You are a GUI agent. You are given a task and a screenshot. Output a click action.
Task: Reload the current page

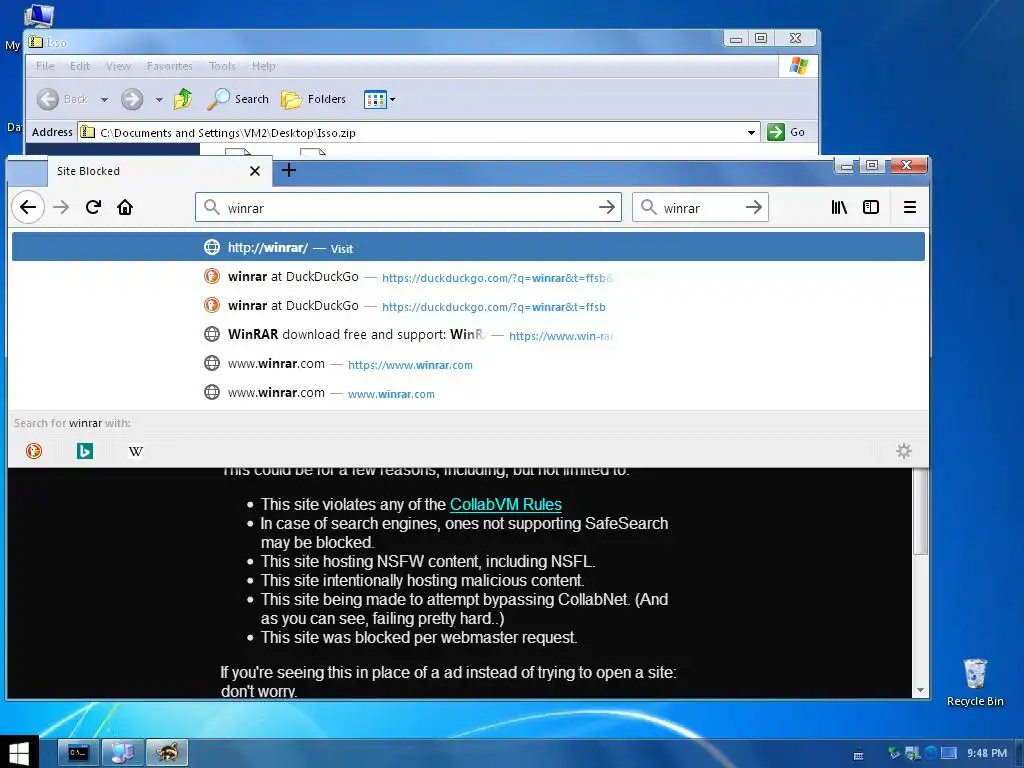tap(93, 208)
